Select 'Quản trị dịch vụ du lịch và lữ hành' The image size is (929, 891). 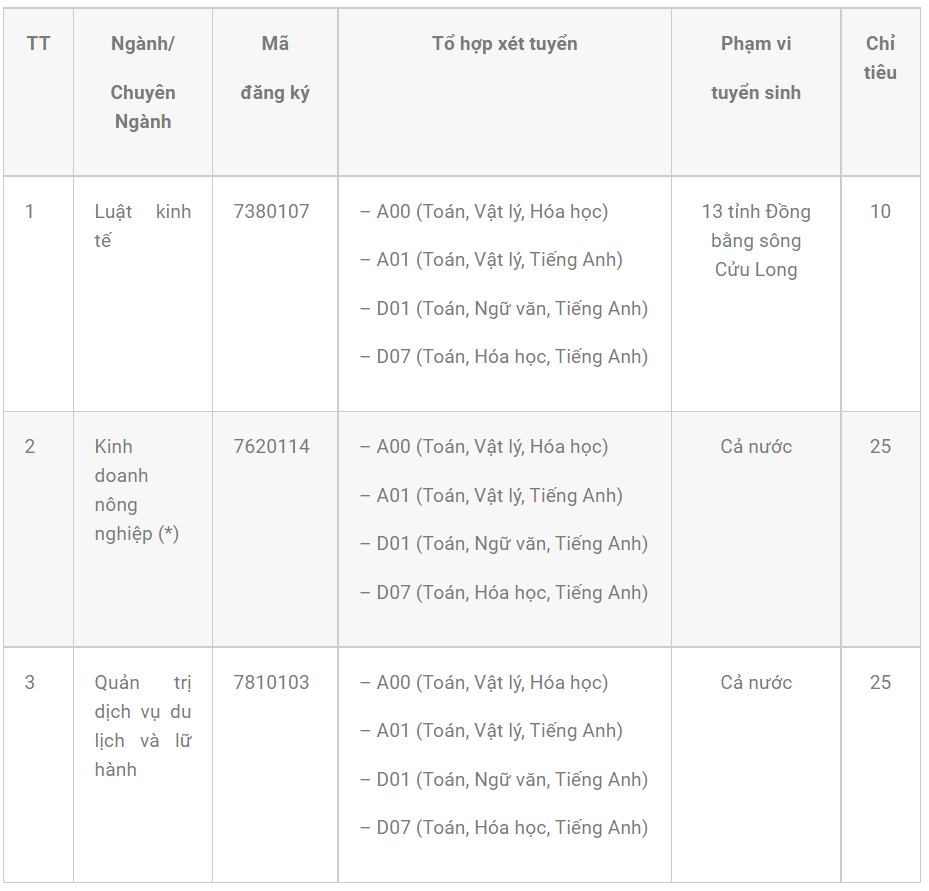[142, 726]
